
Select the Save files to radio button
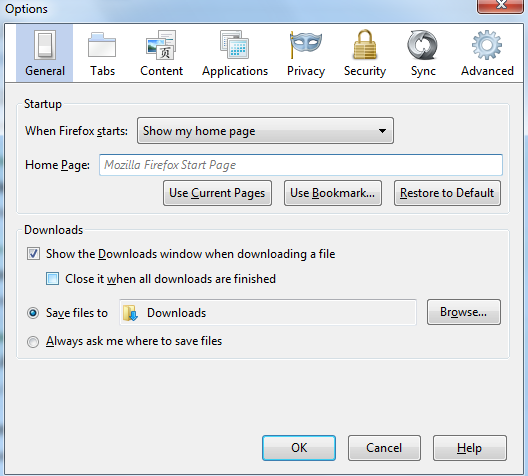click(x=33, y=313)
